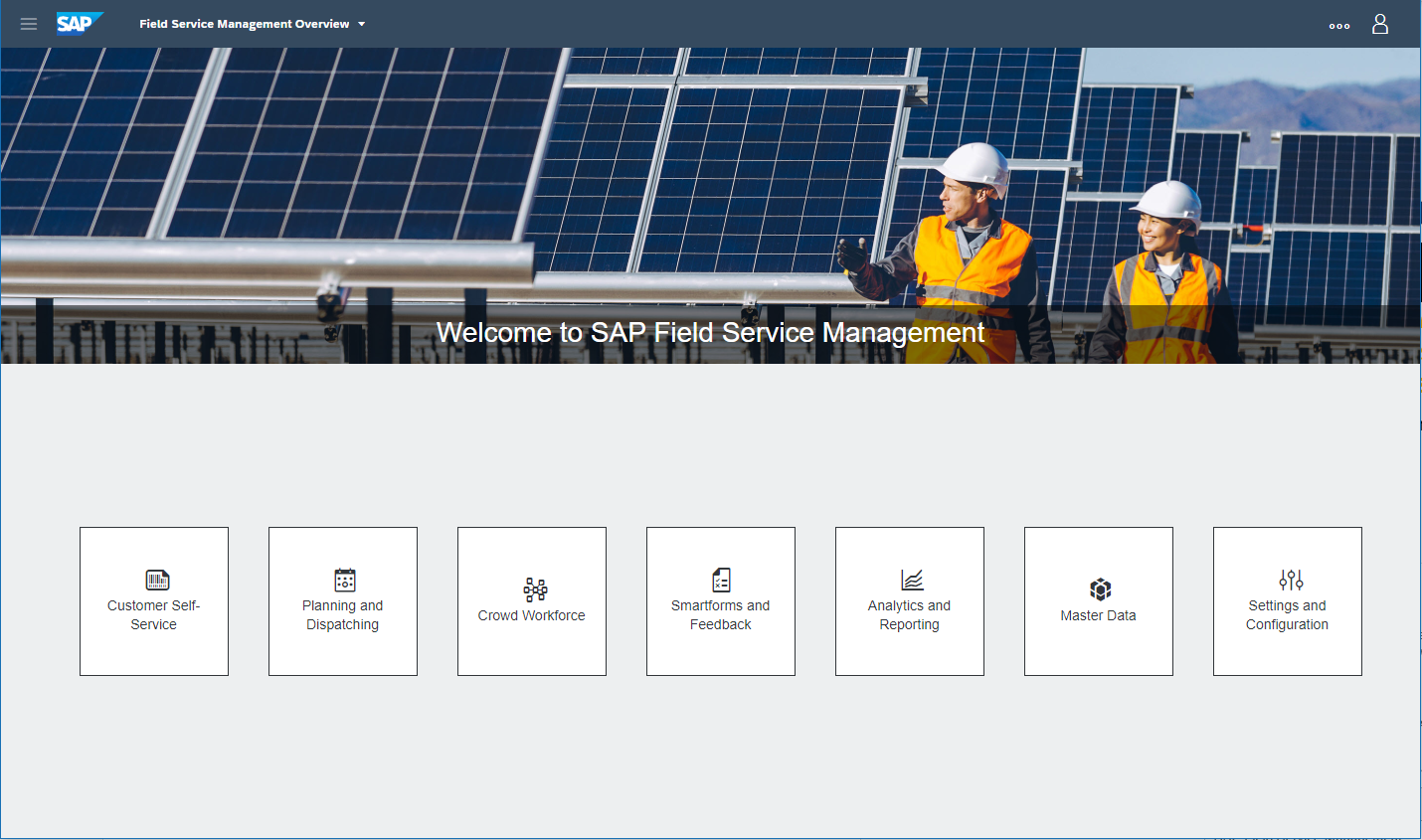Click the Customer Self-Service barcode icon
This screenshot has height=840, width=1422.
(x=157, y=580)
